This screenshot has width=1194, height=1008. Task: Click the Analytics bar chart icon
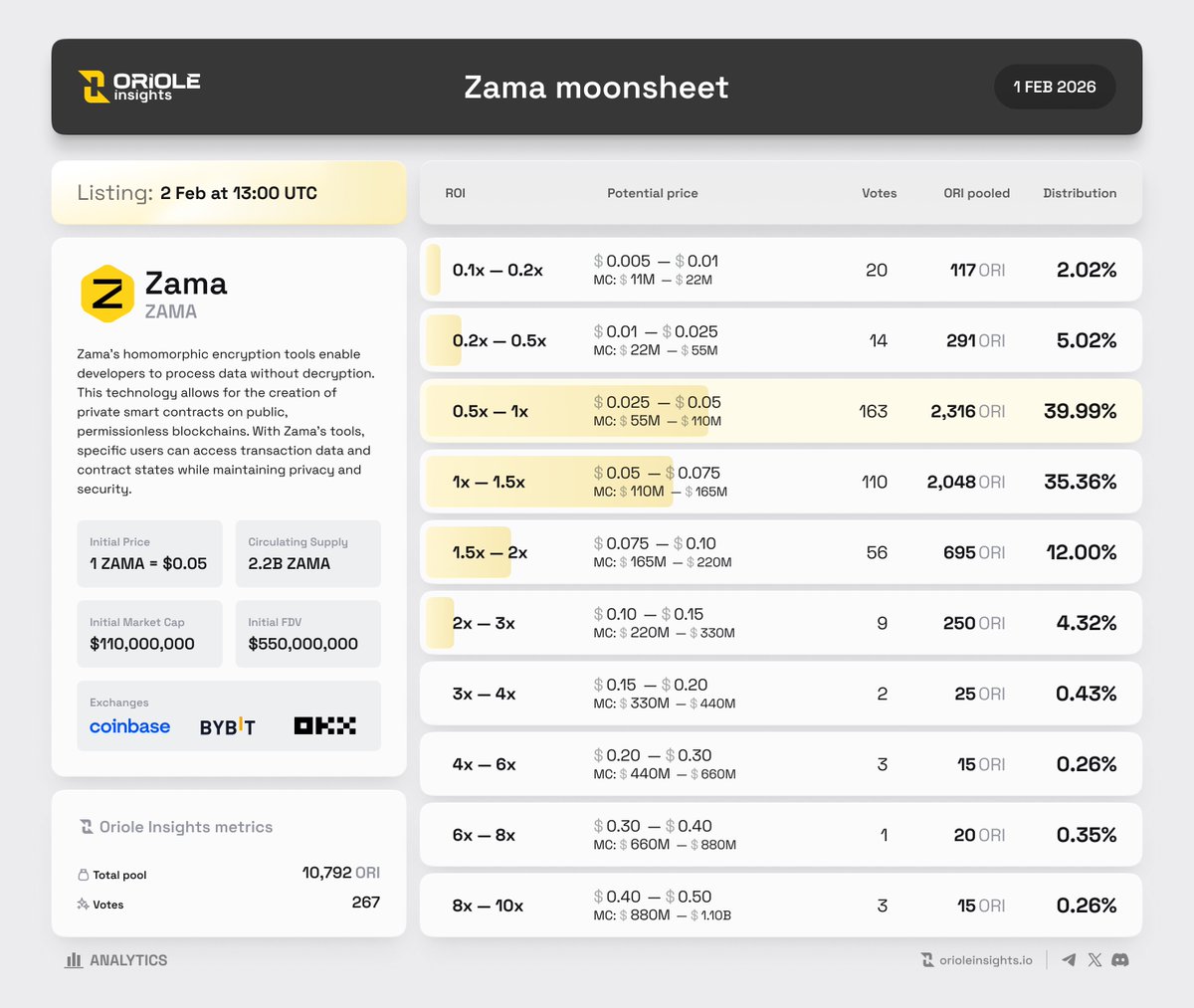click(74, 960)
